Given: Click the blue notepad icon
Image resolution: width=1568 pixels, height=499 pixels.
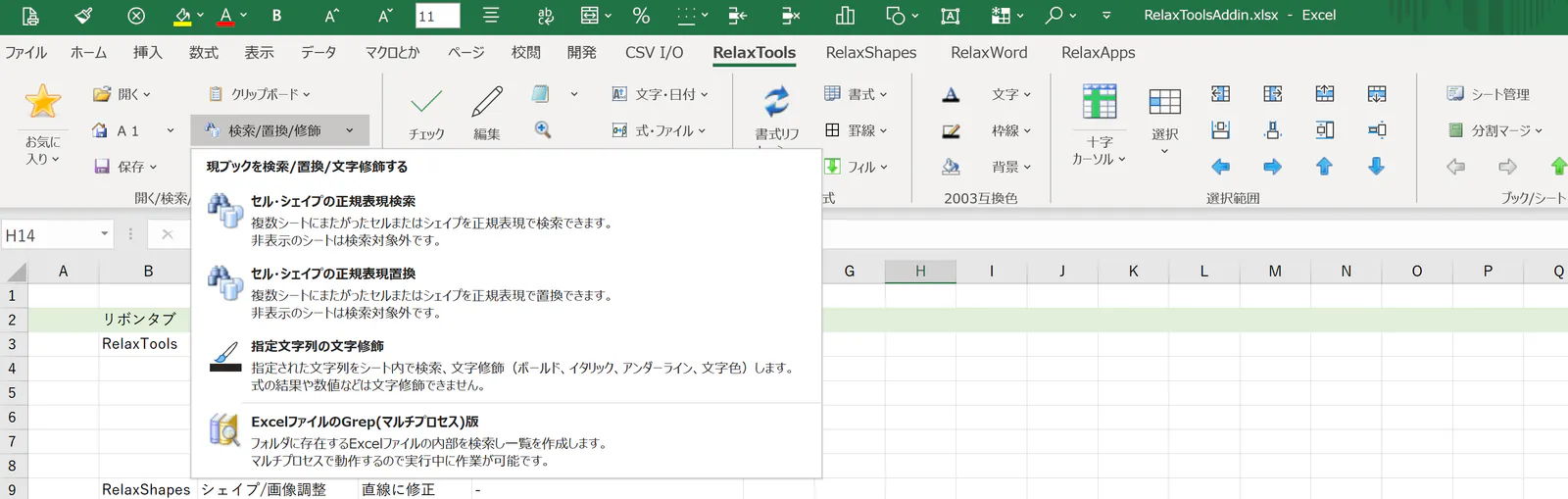Looking at the screenshot, I should click(541, 94).
